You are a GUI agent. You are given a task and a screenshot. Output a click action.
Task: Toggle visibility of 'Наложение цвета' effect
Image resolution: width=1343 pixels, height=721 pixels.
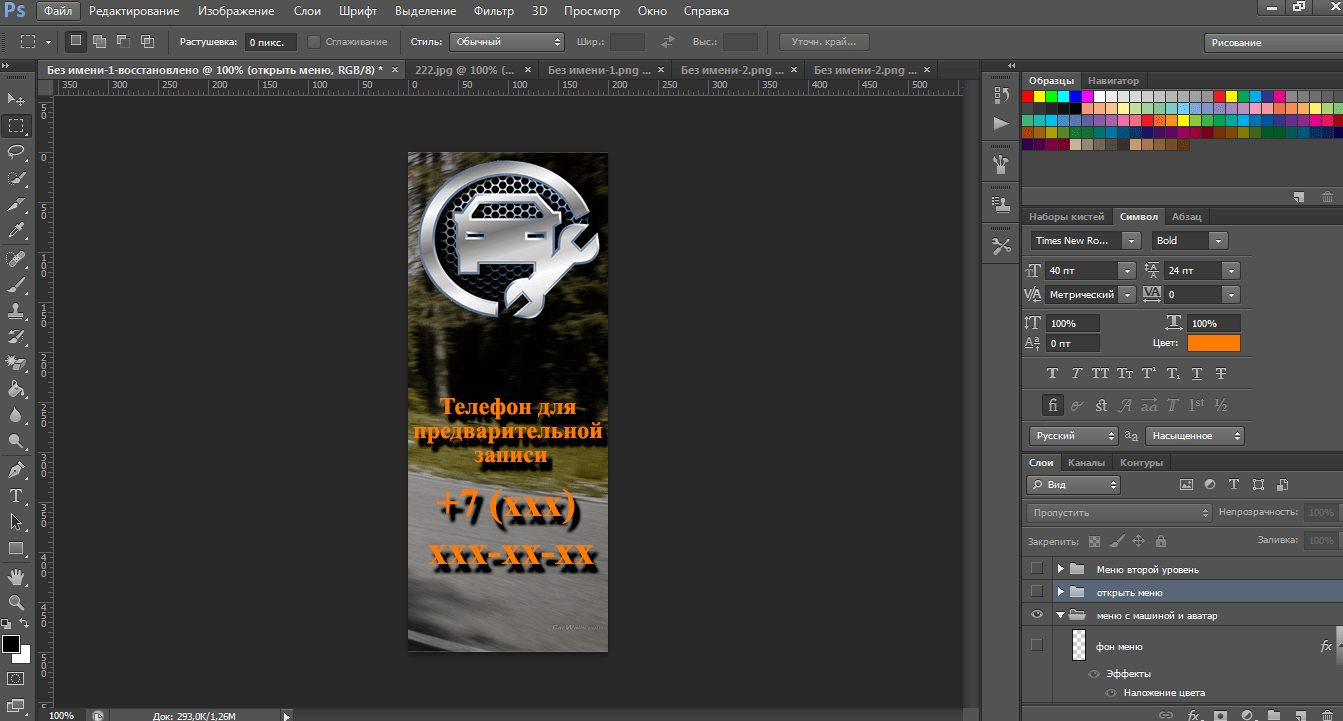[x=1111, y=692]
